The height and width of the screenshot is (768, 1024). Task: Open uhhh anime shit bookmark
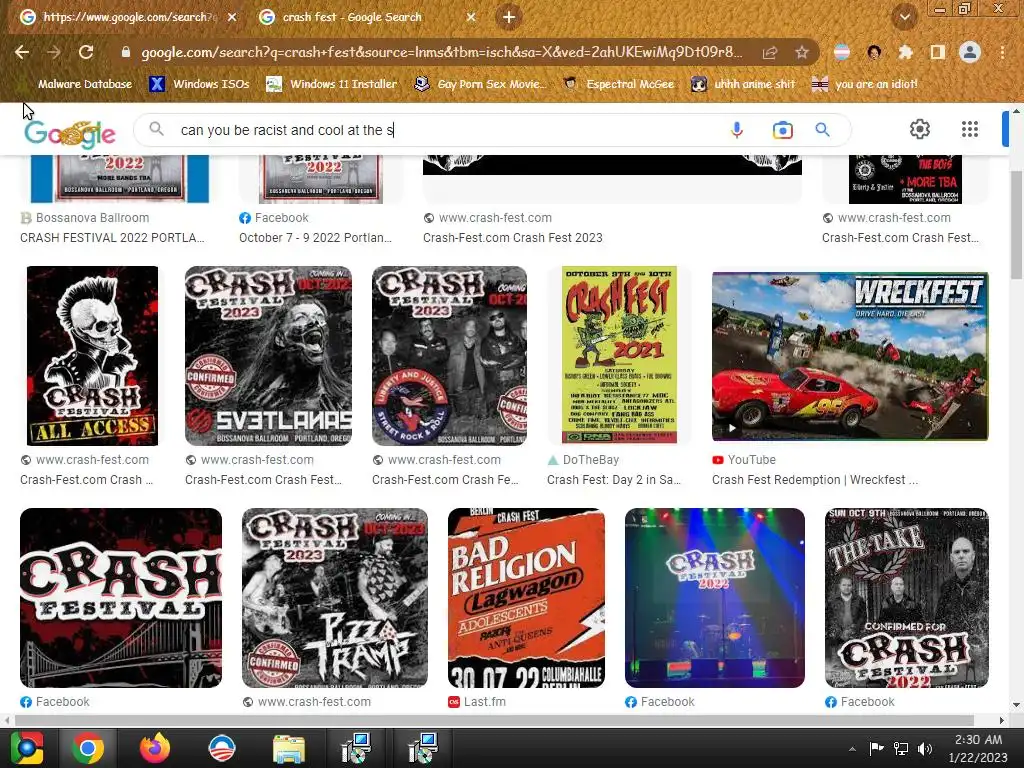743,84
